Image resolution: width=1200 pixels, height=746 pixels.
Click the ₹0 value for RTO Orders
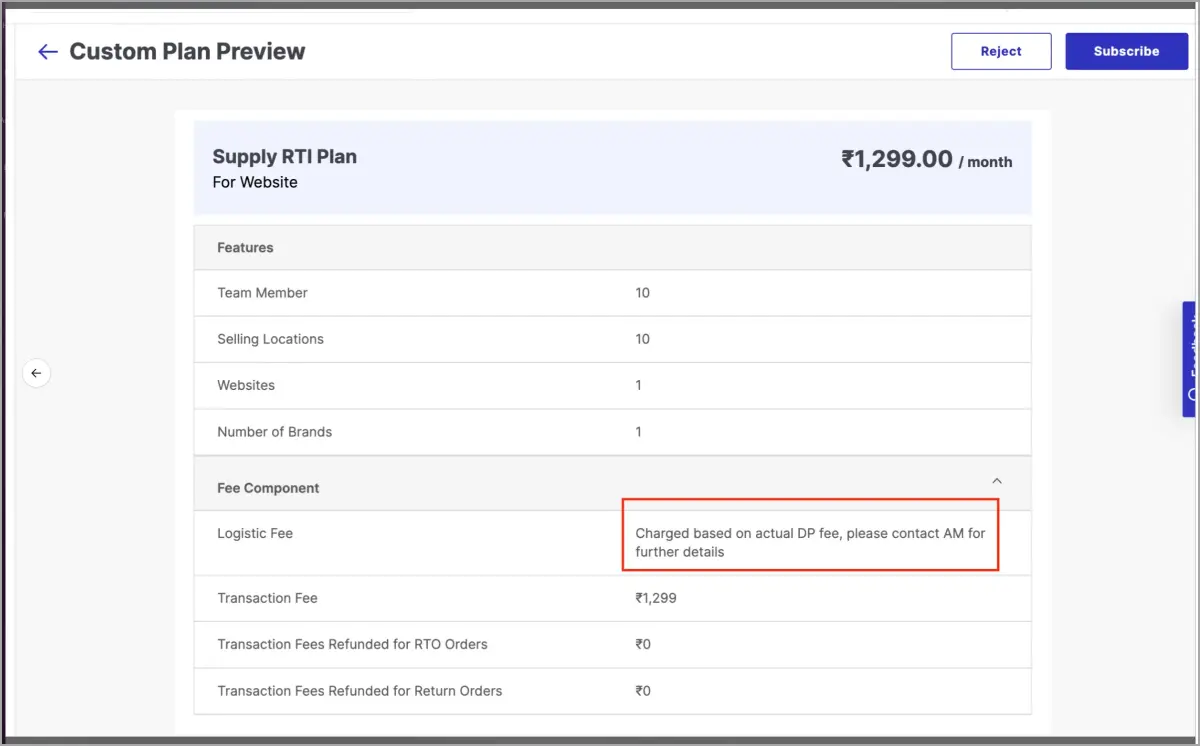(643, 644)
